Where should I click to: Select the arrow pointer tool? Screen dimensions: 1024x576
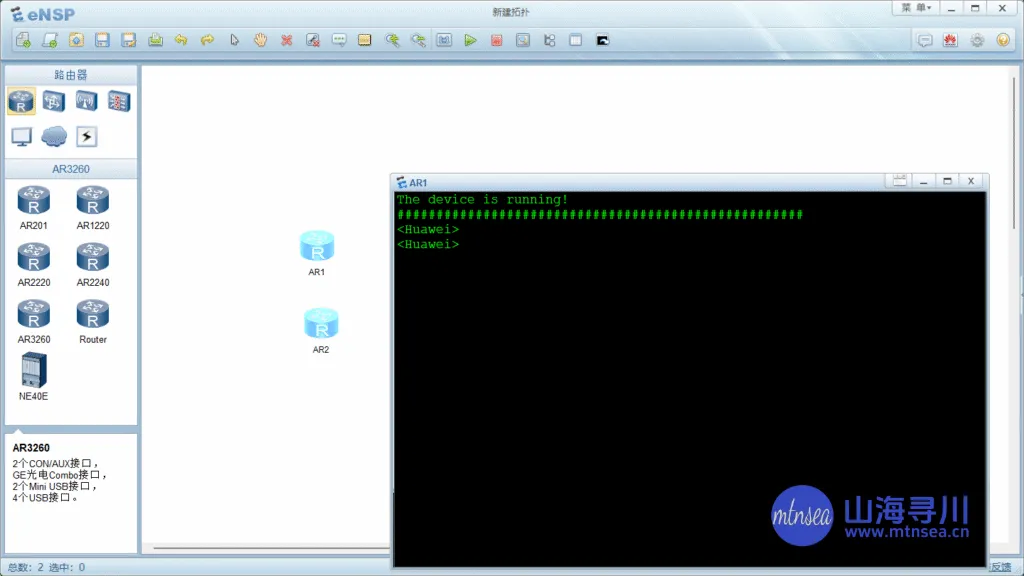tap(234, 40)
